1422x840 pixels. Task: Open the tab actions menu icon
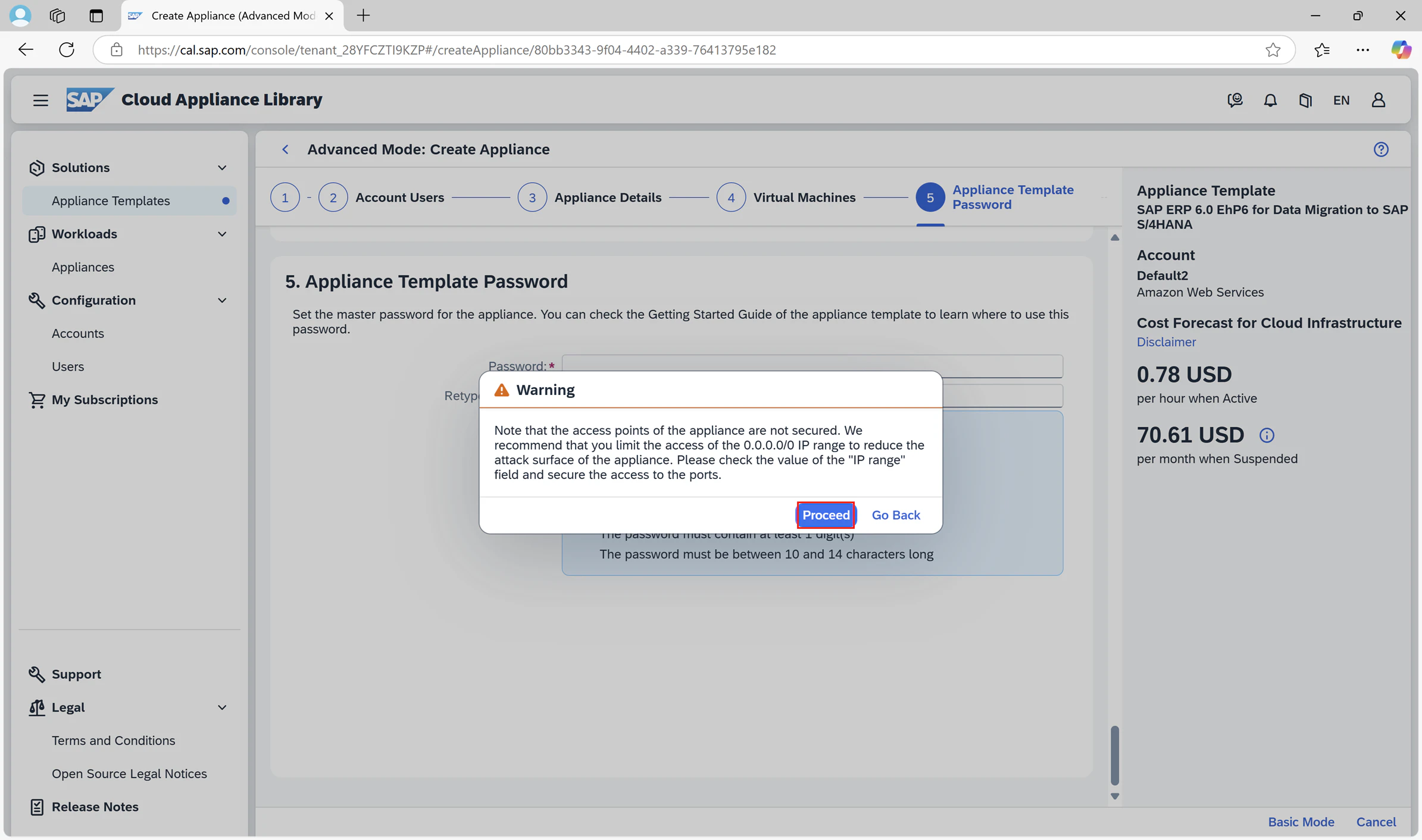(96, 15)
